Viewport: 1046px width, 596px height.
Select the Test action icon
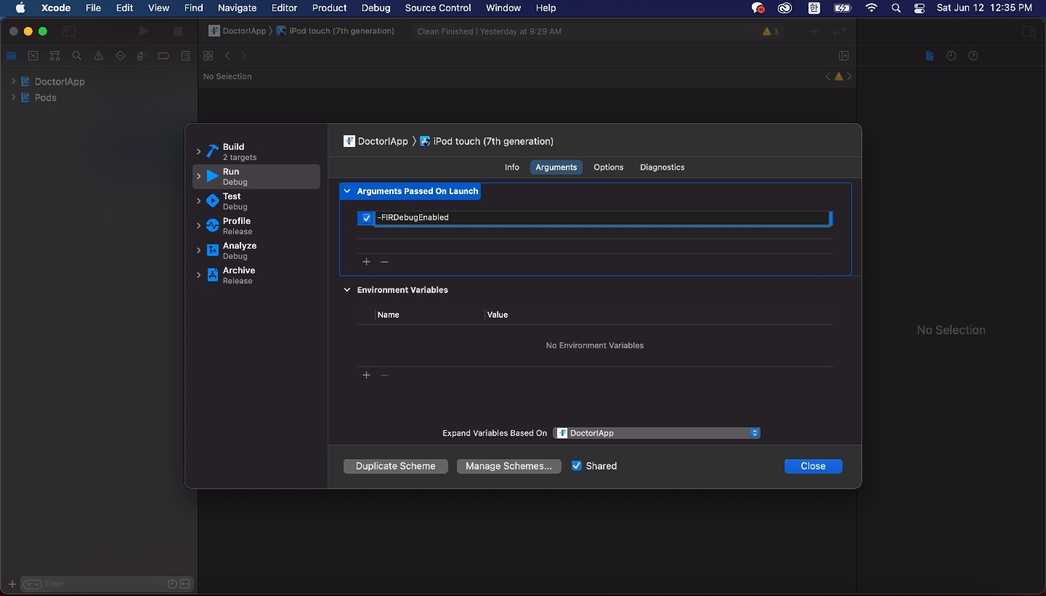tap(212, 201)
